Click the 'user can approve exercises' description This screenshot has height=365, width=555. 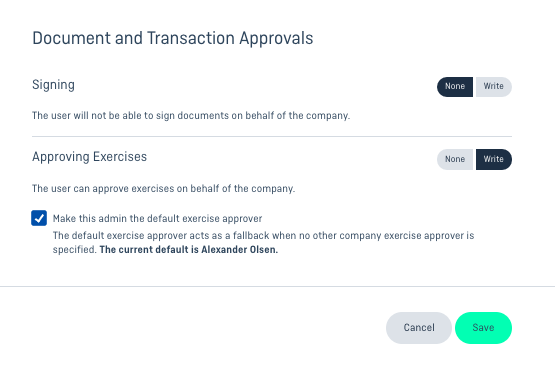(164, 188)
